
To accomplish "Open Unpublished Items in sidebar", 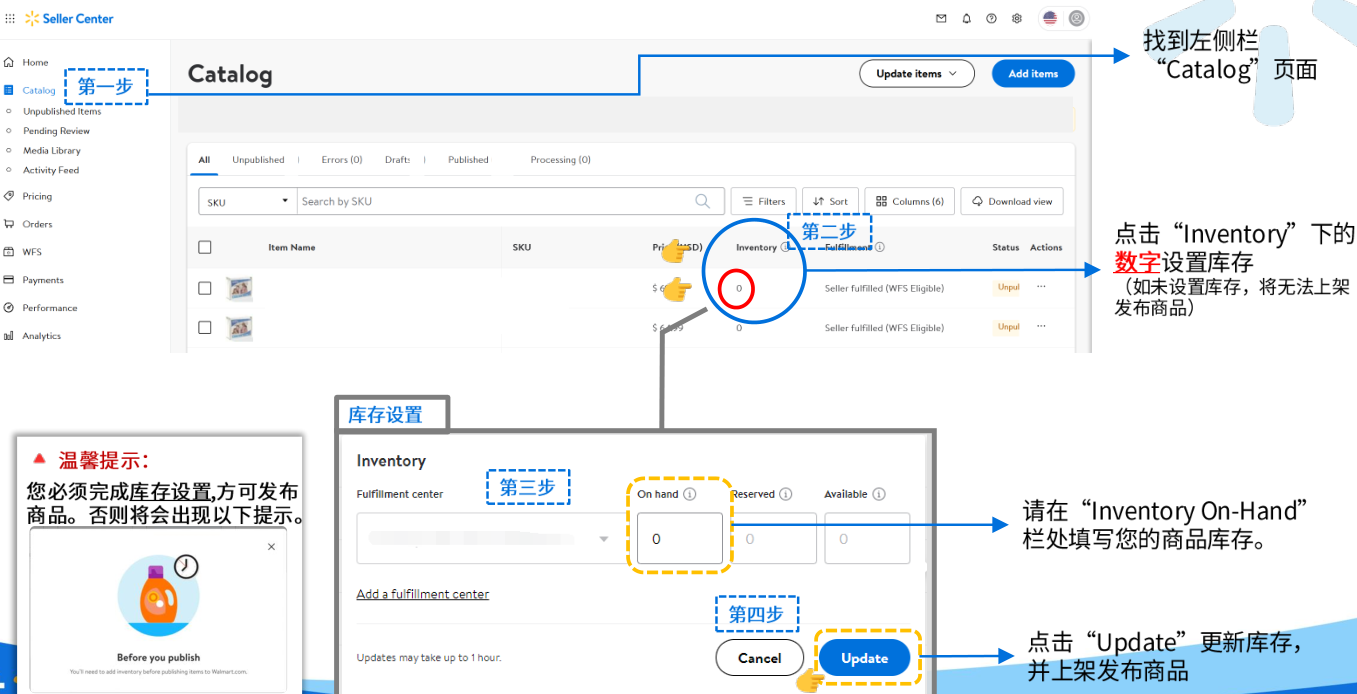I will tap(62, 111).
